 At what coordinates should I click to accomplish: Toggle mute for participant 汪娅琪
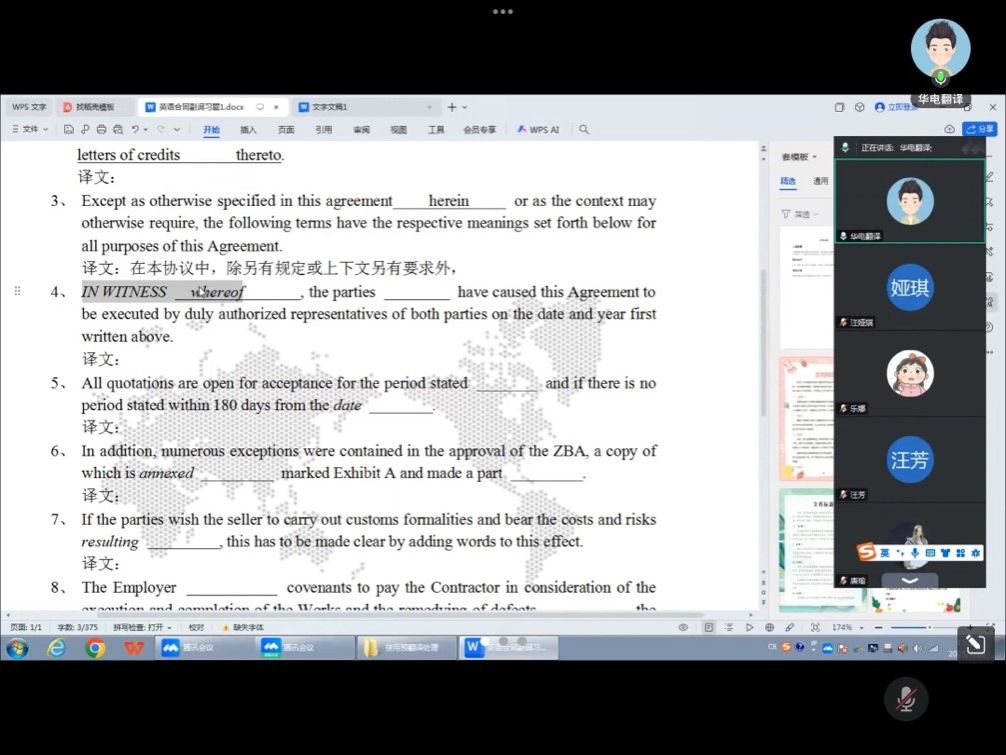[x=843, y=322]
